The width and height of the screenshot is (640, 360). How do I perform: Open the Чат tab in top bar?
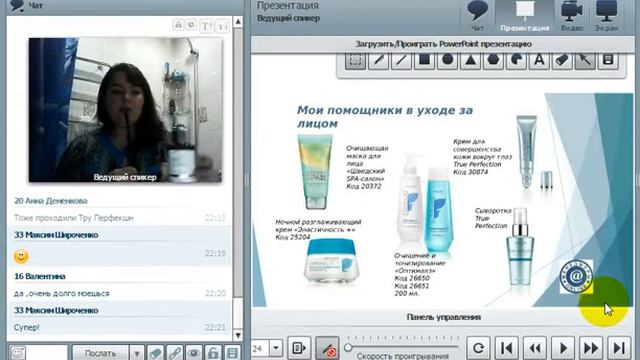(x=477, y=16)
